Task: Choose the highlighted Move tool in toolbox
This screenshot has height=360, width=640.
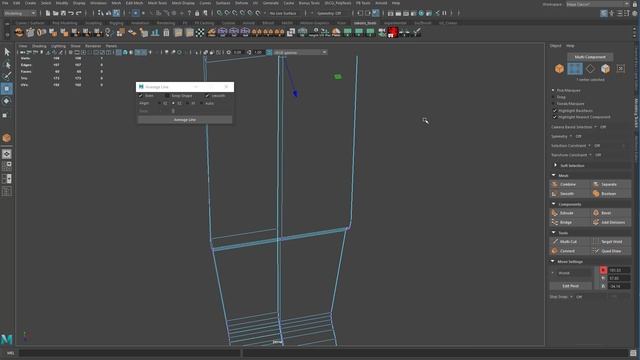Action: [7, 88]
